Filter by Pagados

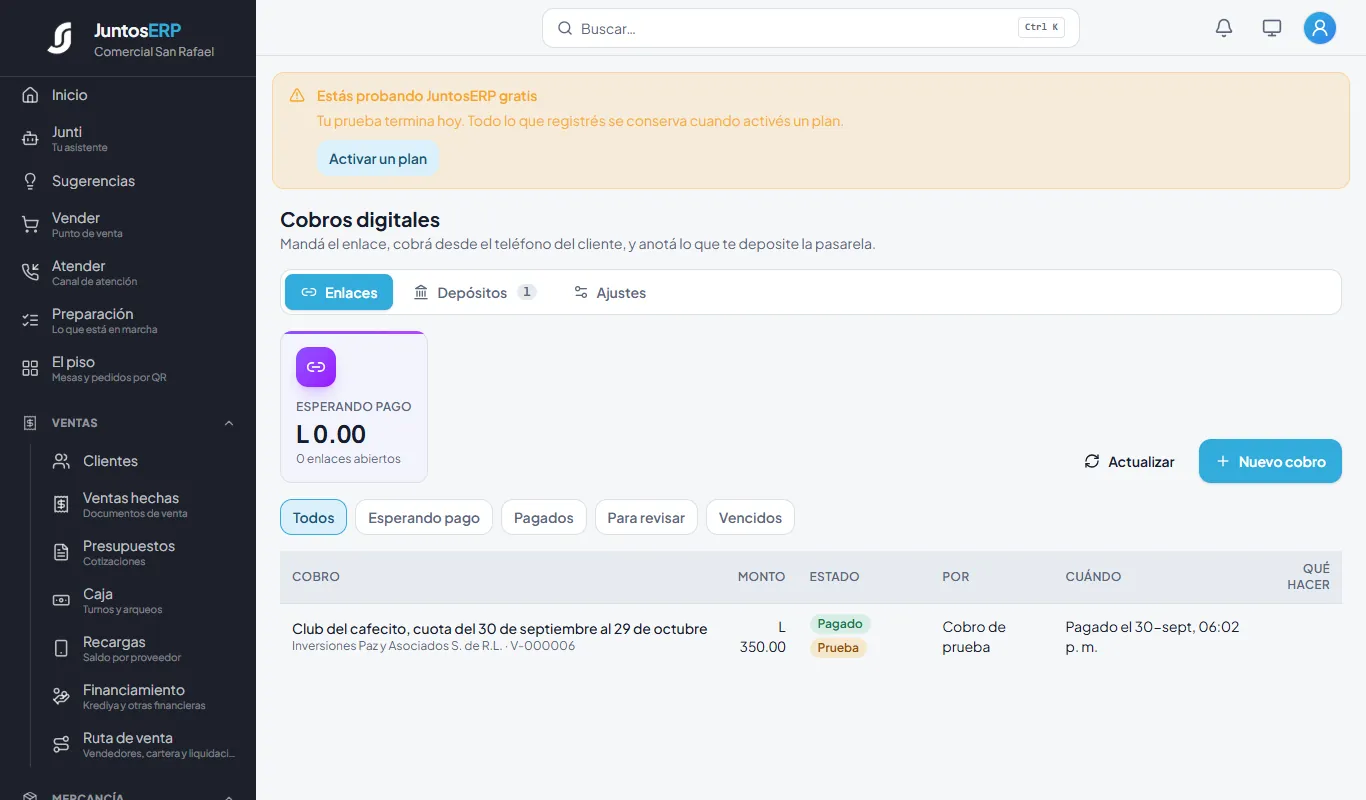pyautogui.click(x=544, y=517)
